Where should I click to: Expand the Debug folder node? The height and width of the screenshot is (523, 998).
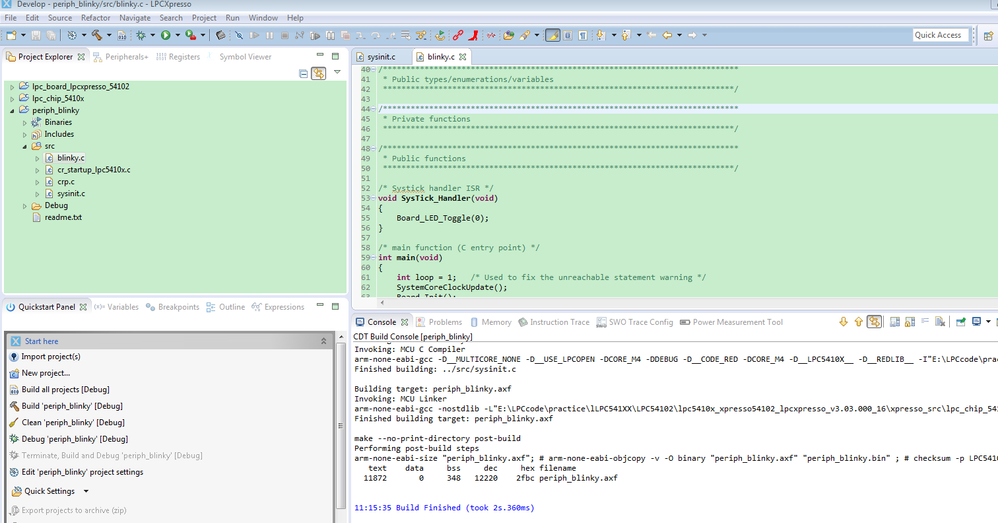pyautogui.click(x=25, y=206)
